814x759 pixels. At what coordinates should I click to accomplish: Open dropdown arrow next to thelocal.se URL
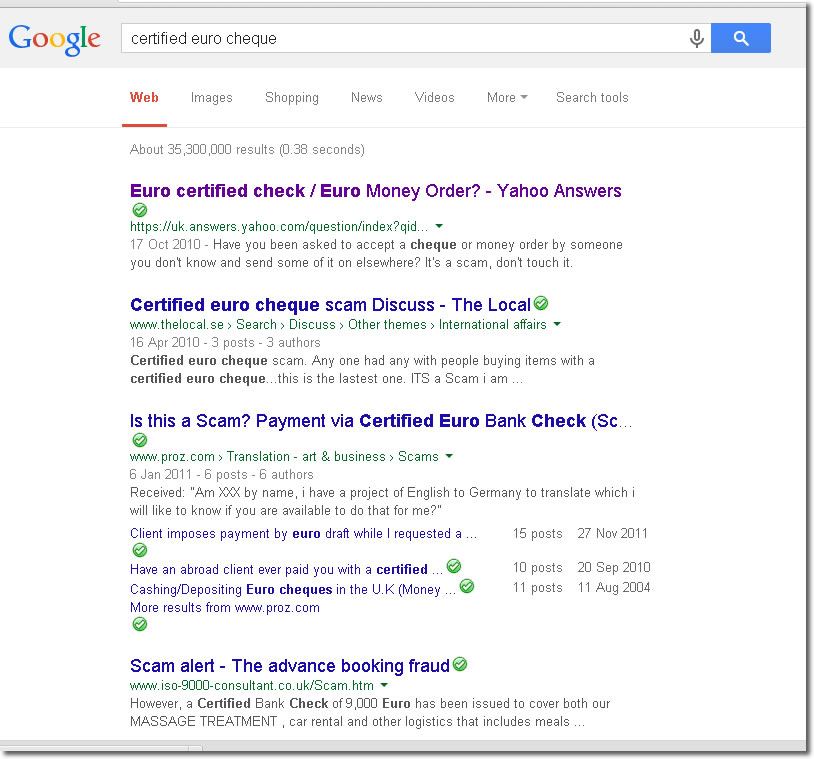pyautogui.click(x=557, y=325)
